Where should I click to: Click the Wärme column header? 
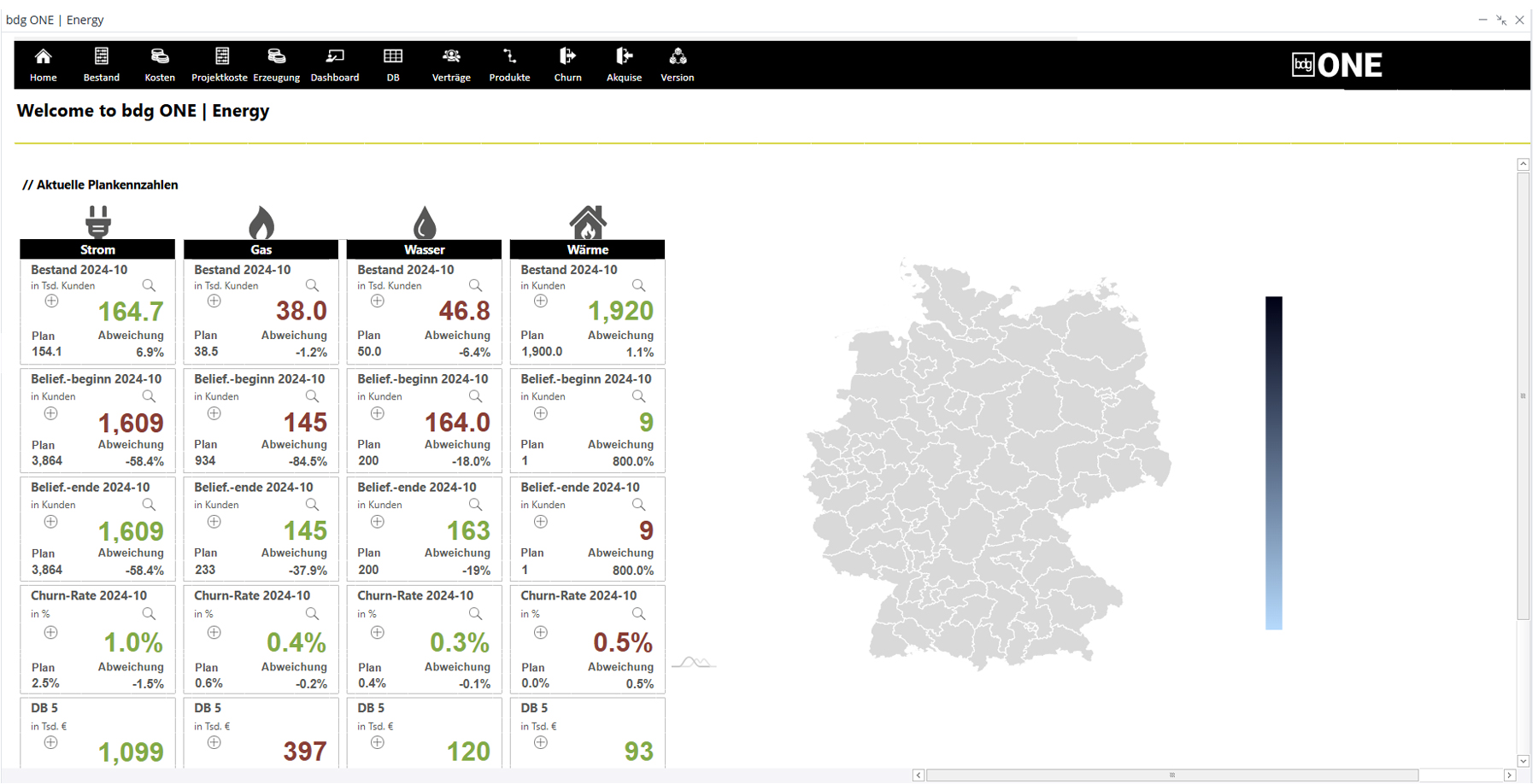pyautogui.click(x=588, y=249)
